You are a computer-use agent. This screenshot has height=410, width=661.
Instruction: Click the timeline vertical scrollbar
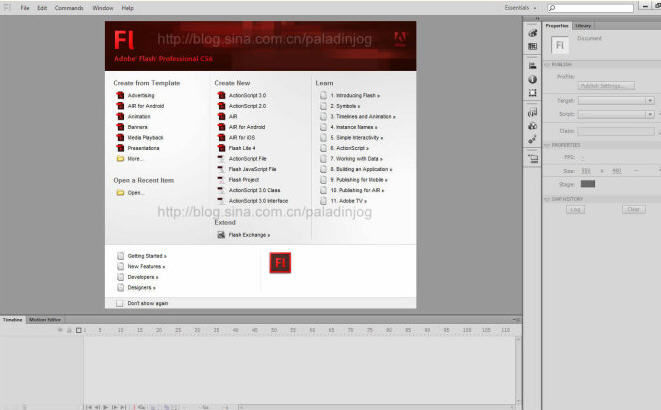tap(518, 371)
